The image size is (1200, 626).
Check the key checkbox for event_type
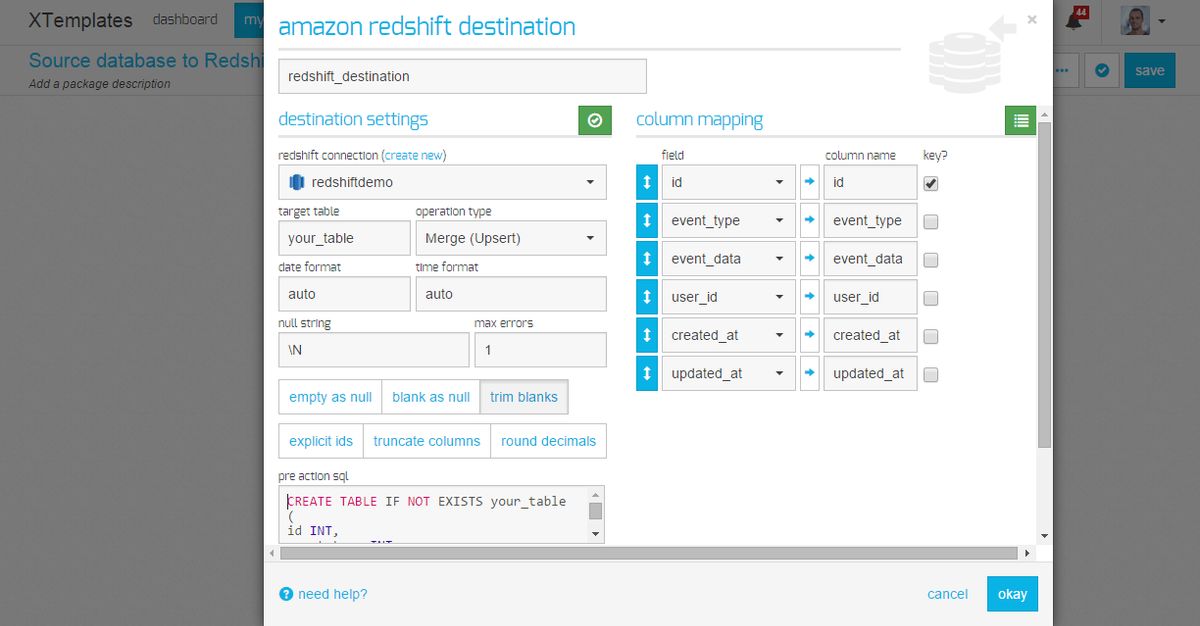(x=931, y=222)
